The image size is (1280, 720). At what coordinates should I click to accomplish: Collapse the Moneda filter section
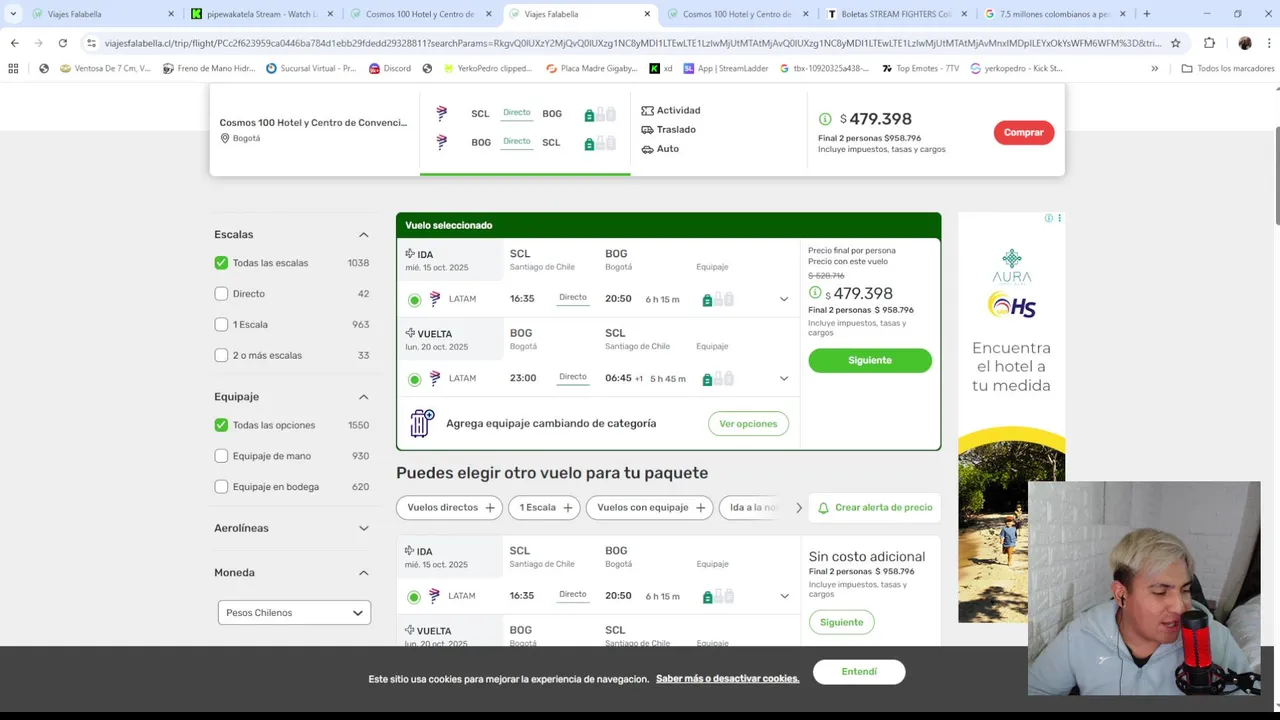coord(363,573)
